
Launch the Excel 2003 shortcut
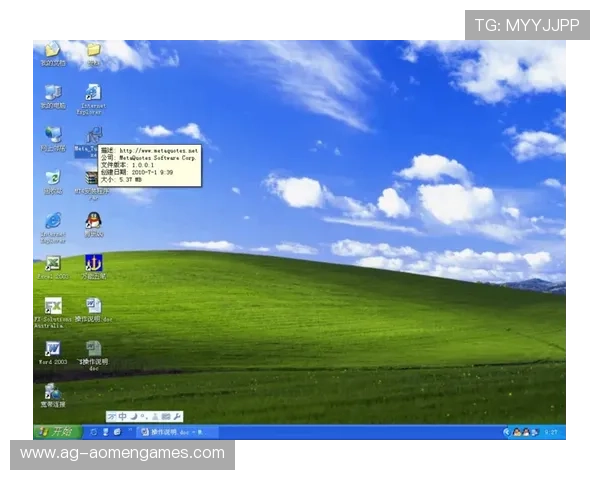tap(52, 264)
